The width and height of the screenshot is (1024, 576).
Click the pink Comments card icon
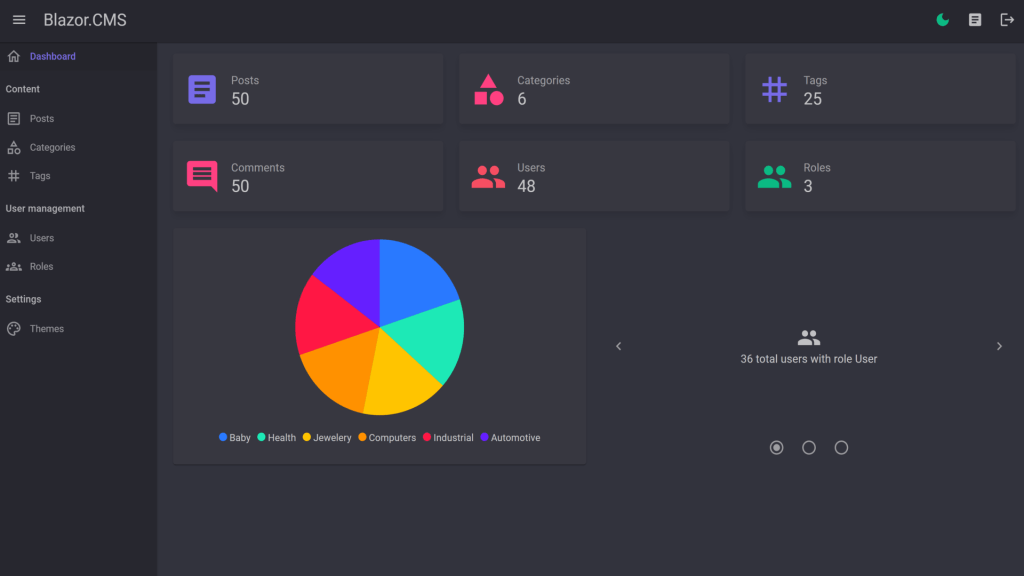pos(202,177)
